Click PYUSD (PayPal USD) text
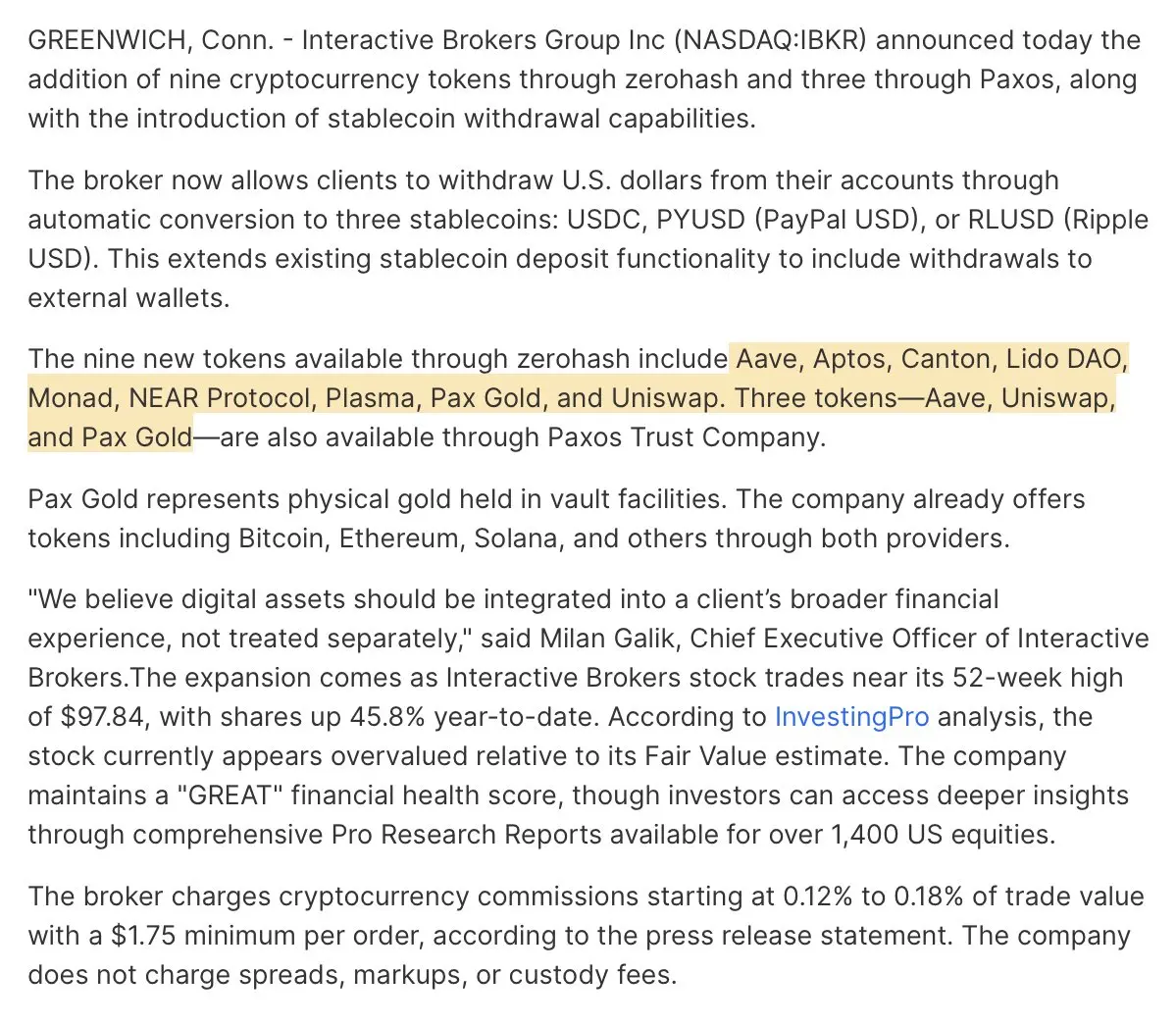Viewport: 1176px width, 1025px height. pyautogui.click(x=784, y=220)
